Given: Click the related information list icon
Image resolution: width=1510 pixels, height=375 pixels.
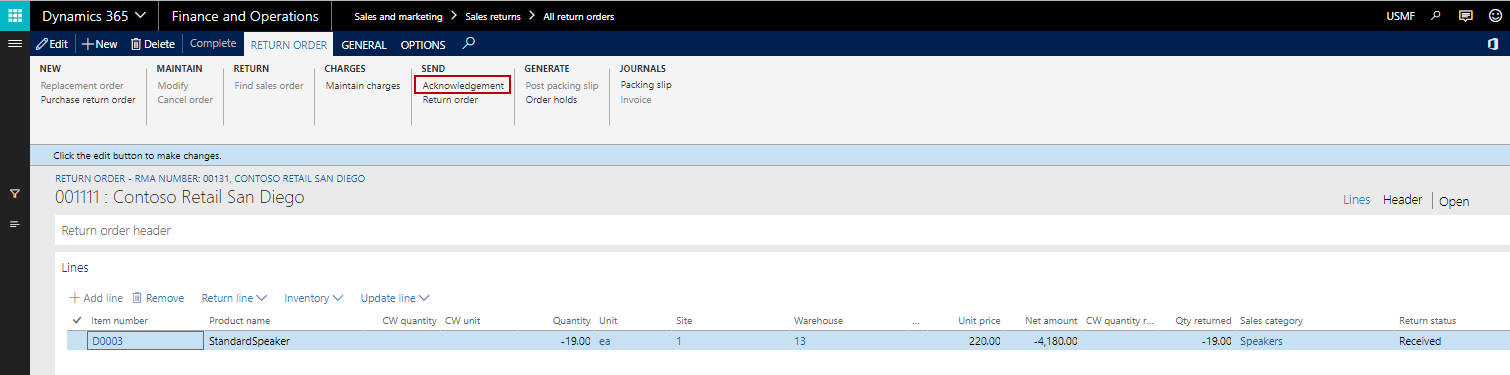Looking at the screenshot, I should pyautogui.click(x=15, y=224).
